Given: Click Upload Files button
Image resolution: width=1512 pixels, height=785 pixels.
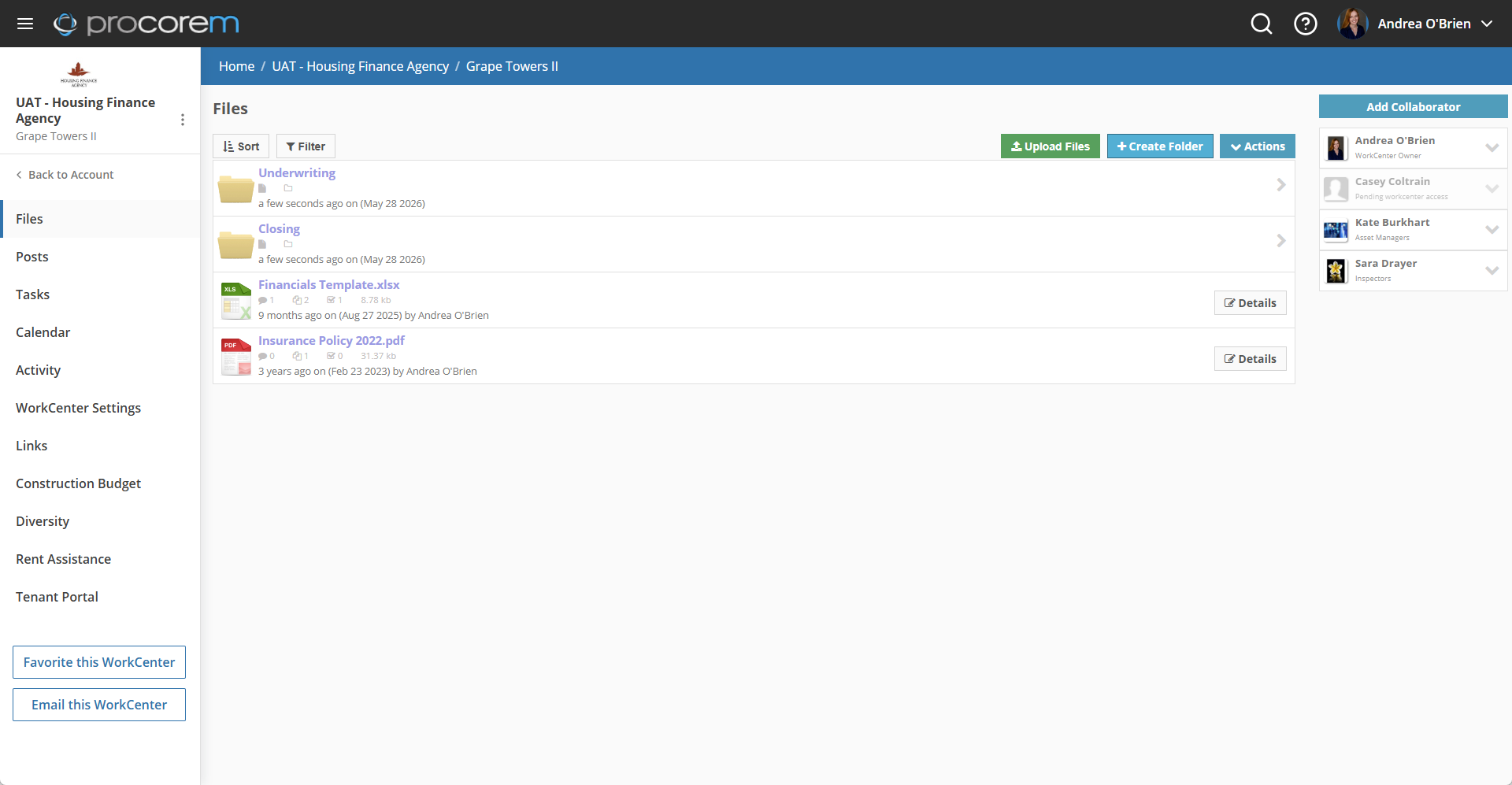Looking at the screenshot, I should pos(1051,146).
